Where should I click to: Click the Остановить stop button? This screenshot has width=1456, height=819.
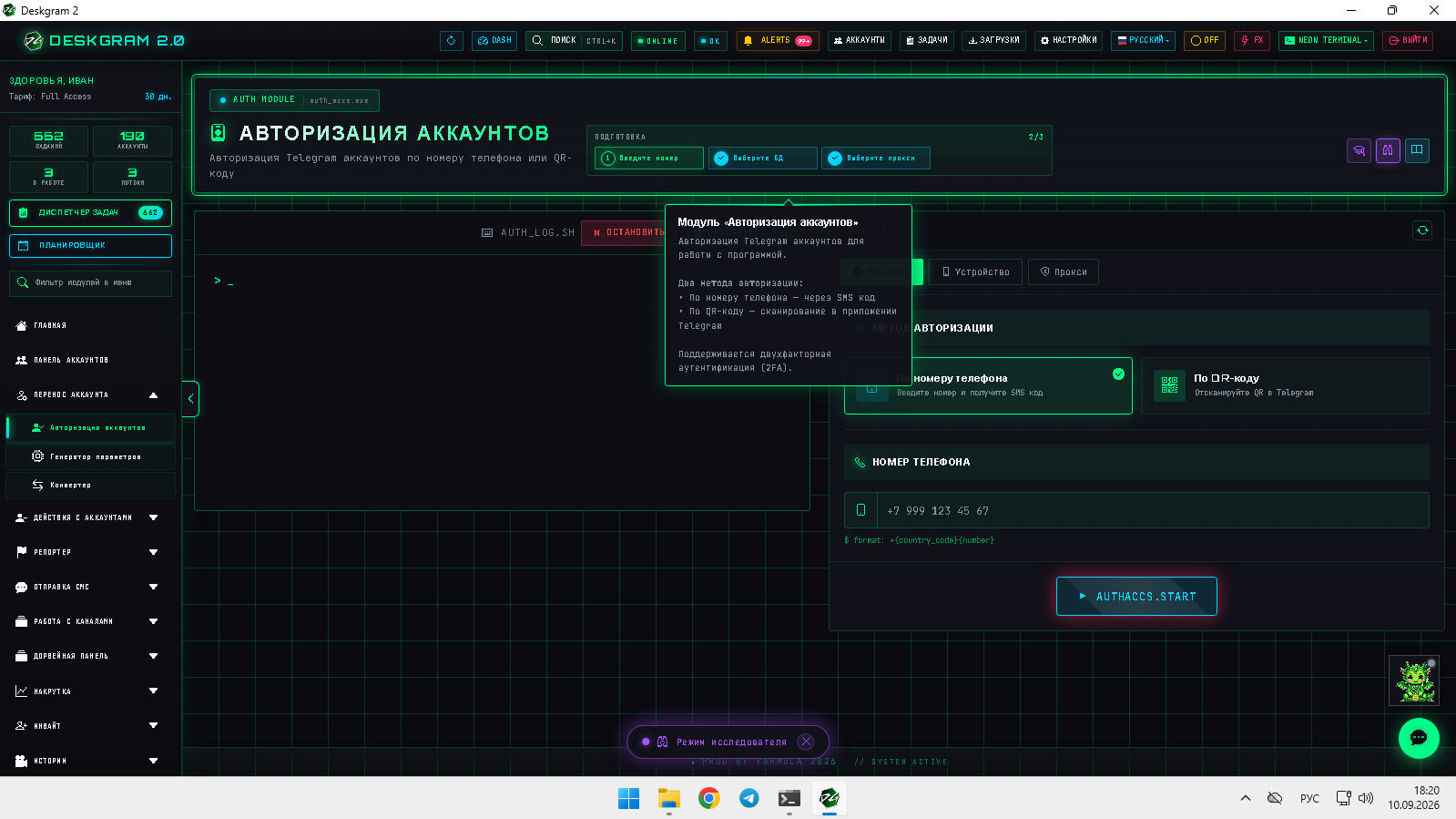coord(626,232)
